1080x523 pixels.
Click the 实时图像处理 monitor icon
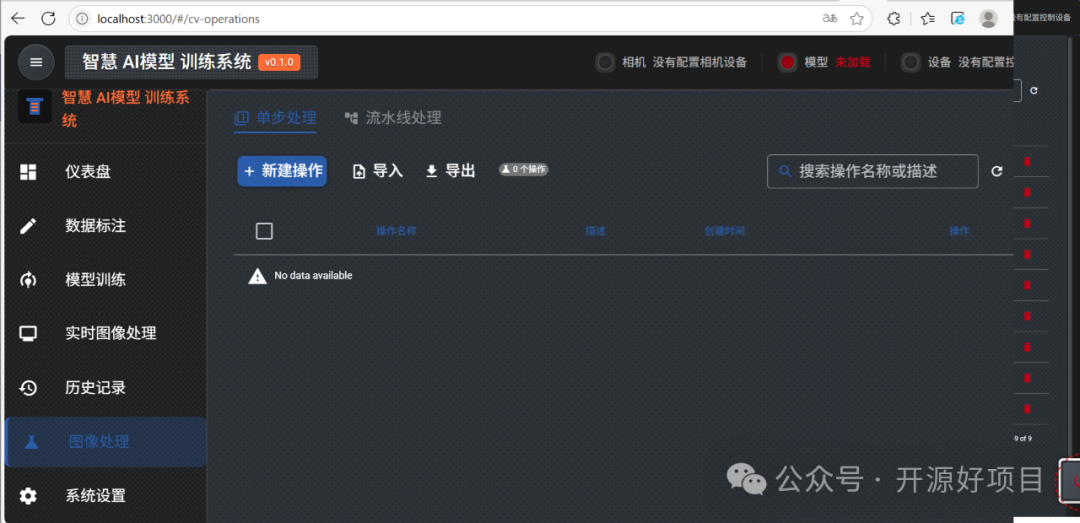(28, 334)
